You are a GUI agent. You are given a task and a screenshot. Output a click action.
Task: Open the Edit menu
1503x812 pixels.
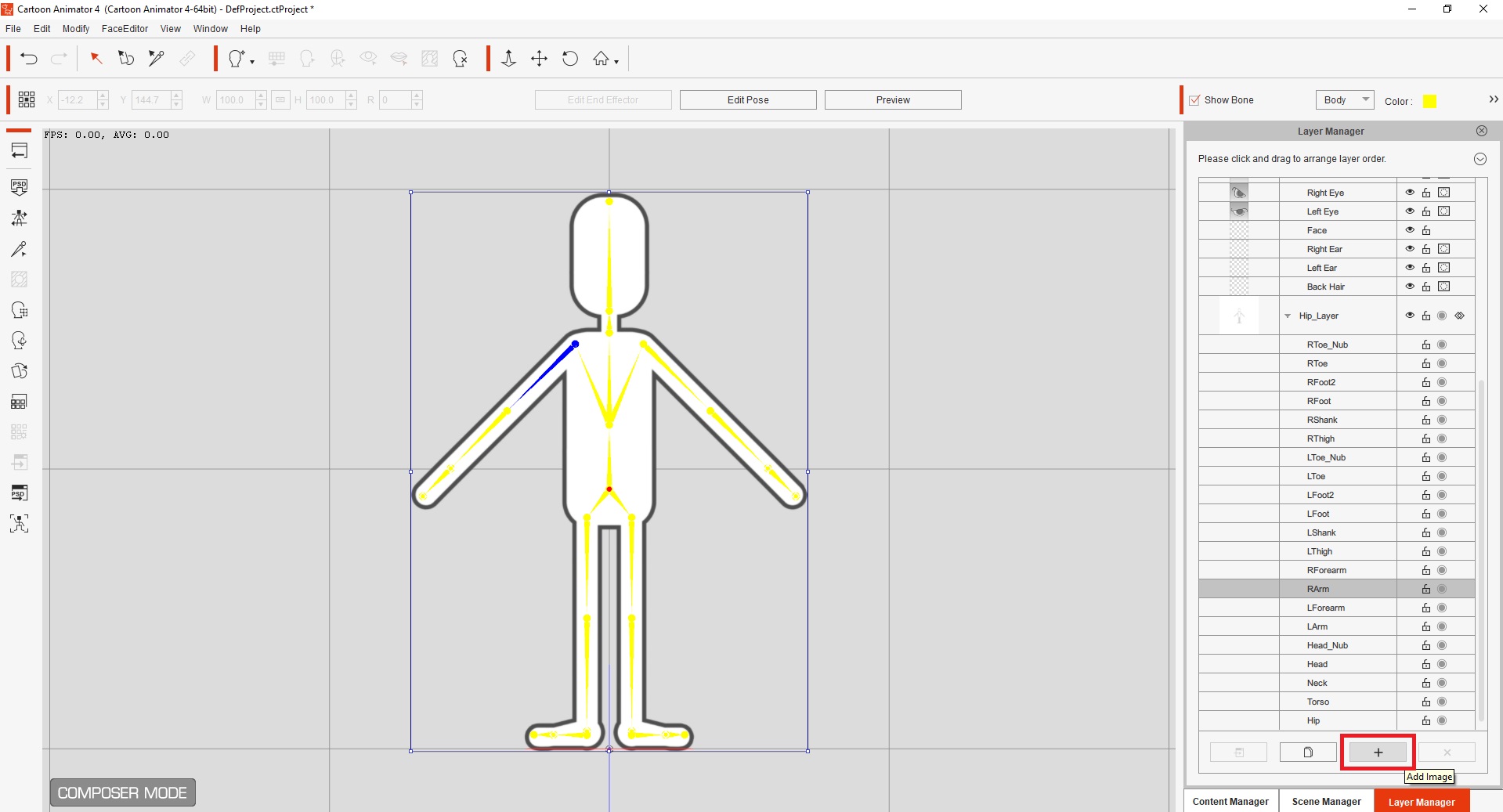42,29
